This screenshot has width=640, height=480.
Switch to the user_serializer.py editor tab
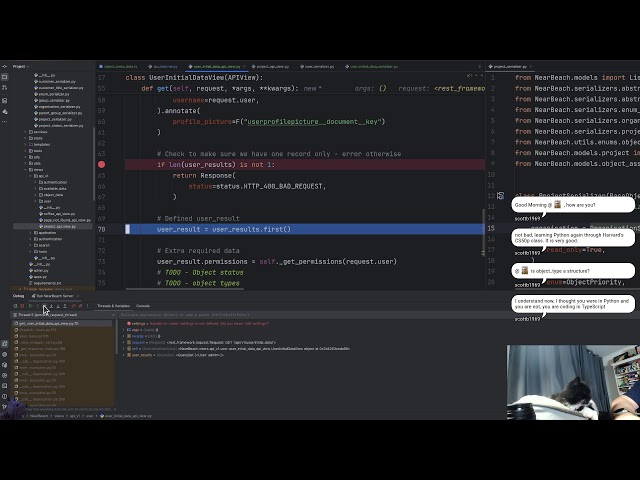(317, 66)
